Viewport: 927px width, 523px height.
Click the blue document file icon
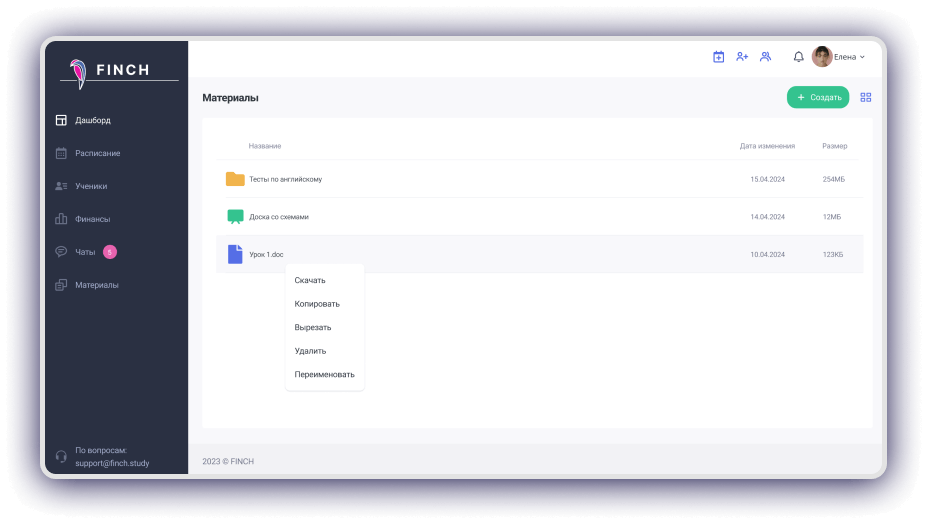(x=235, y=254)
